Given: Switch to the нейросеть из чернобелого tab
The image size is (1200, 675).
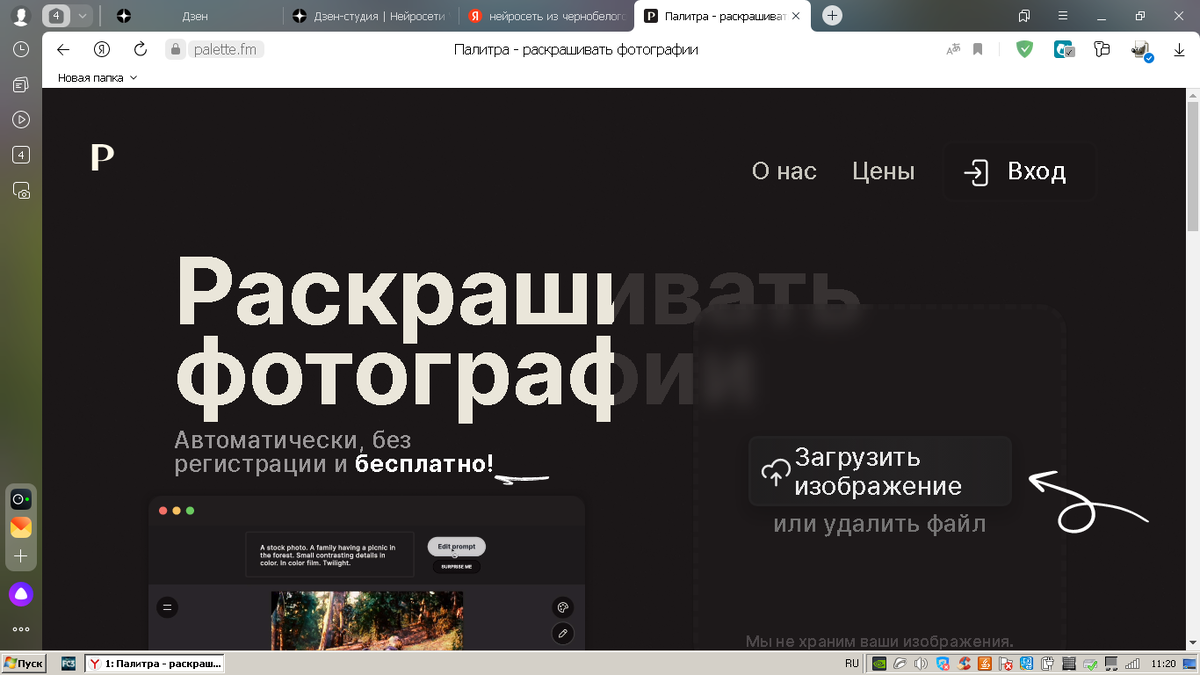Looking at the screenshot, I should [546, 16].
